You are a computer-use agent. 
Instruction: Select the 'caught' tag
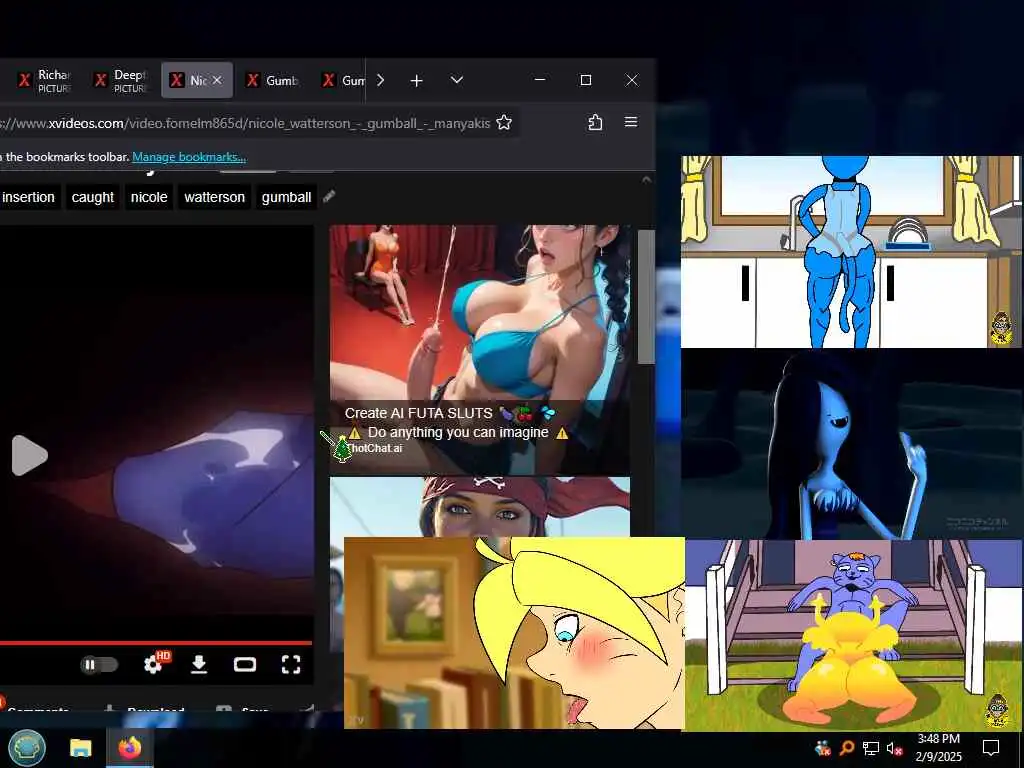[93, 197]
